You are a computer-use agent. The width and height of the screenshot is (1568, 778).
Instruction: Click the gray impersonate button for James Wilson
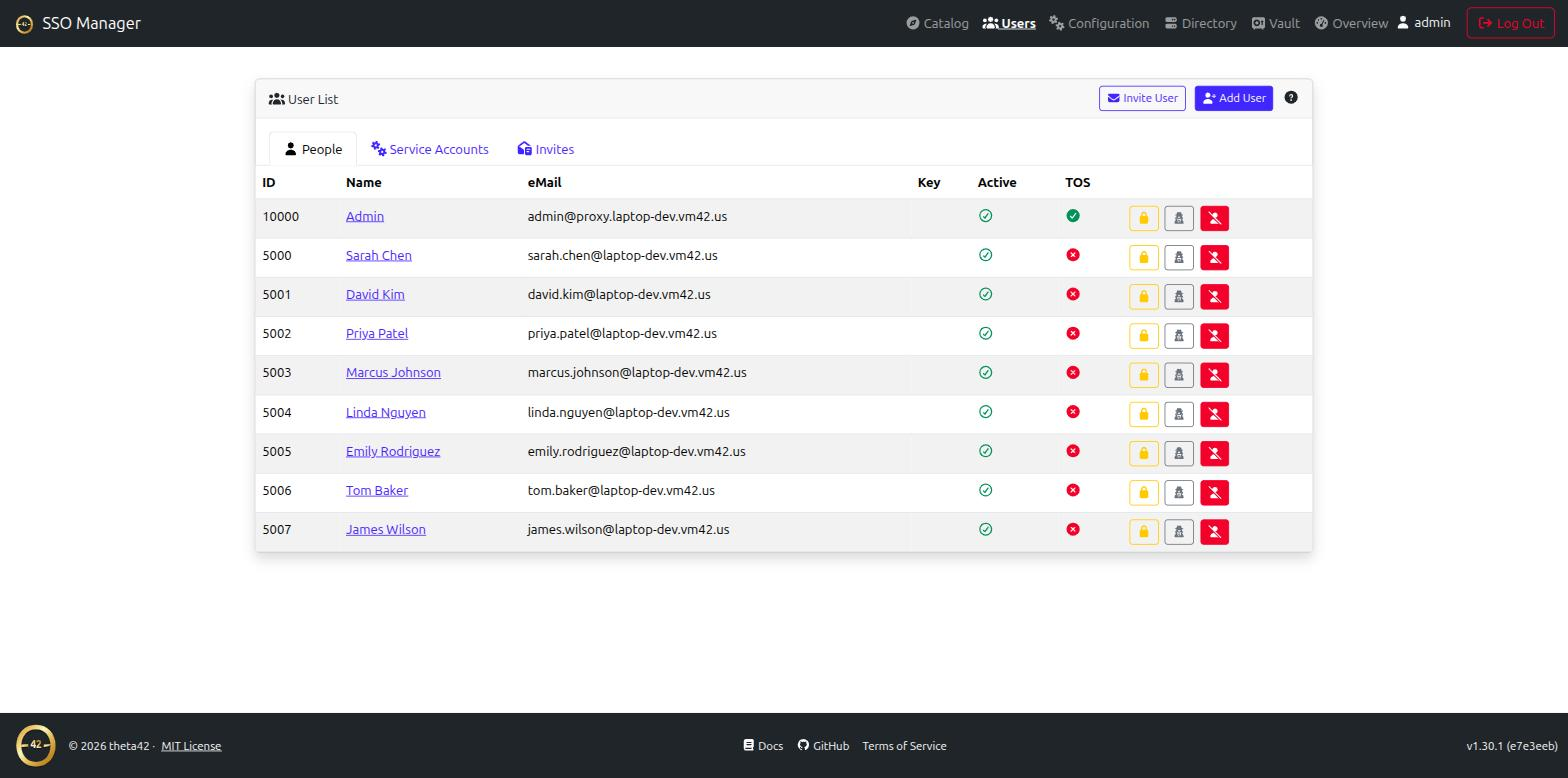click(1179, 531)
